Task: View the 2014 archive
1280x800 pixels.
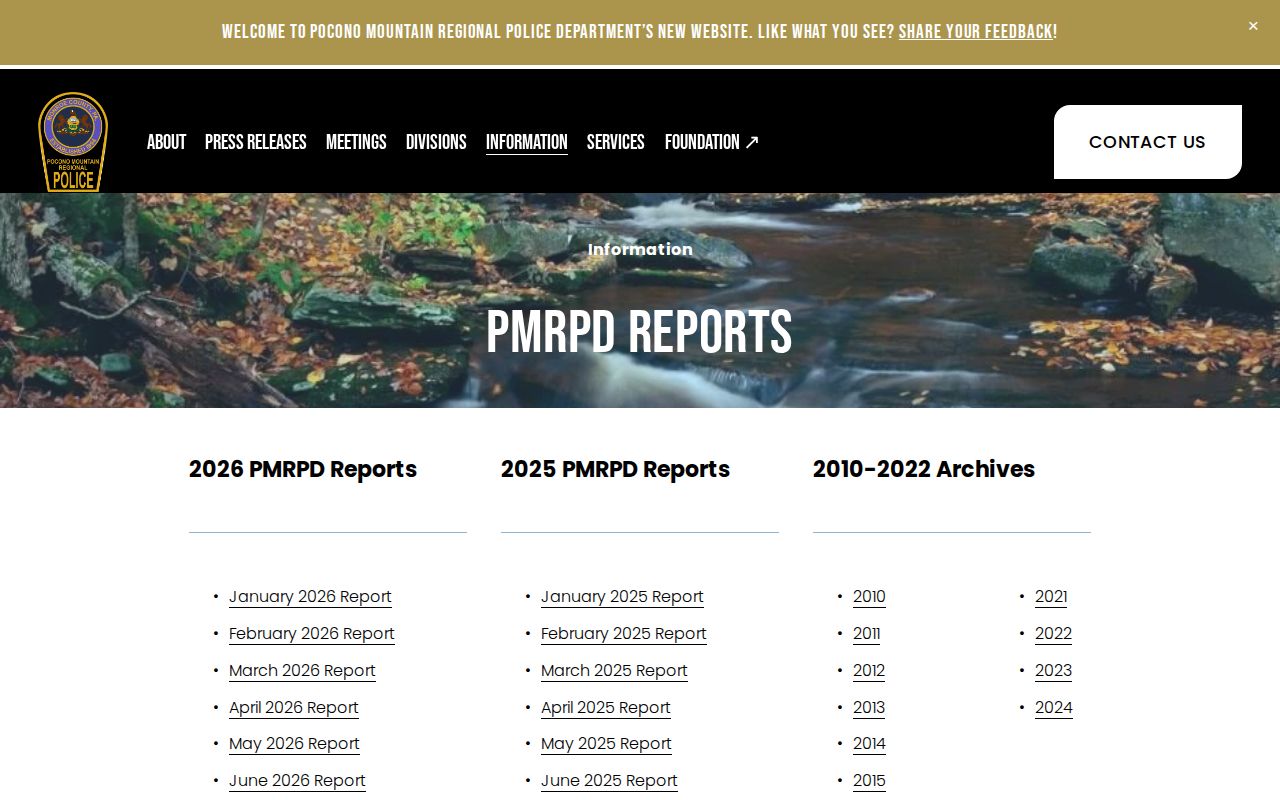Action: pyautogui.click(x=869, y=744)
